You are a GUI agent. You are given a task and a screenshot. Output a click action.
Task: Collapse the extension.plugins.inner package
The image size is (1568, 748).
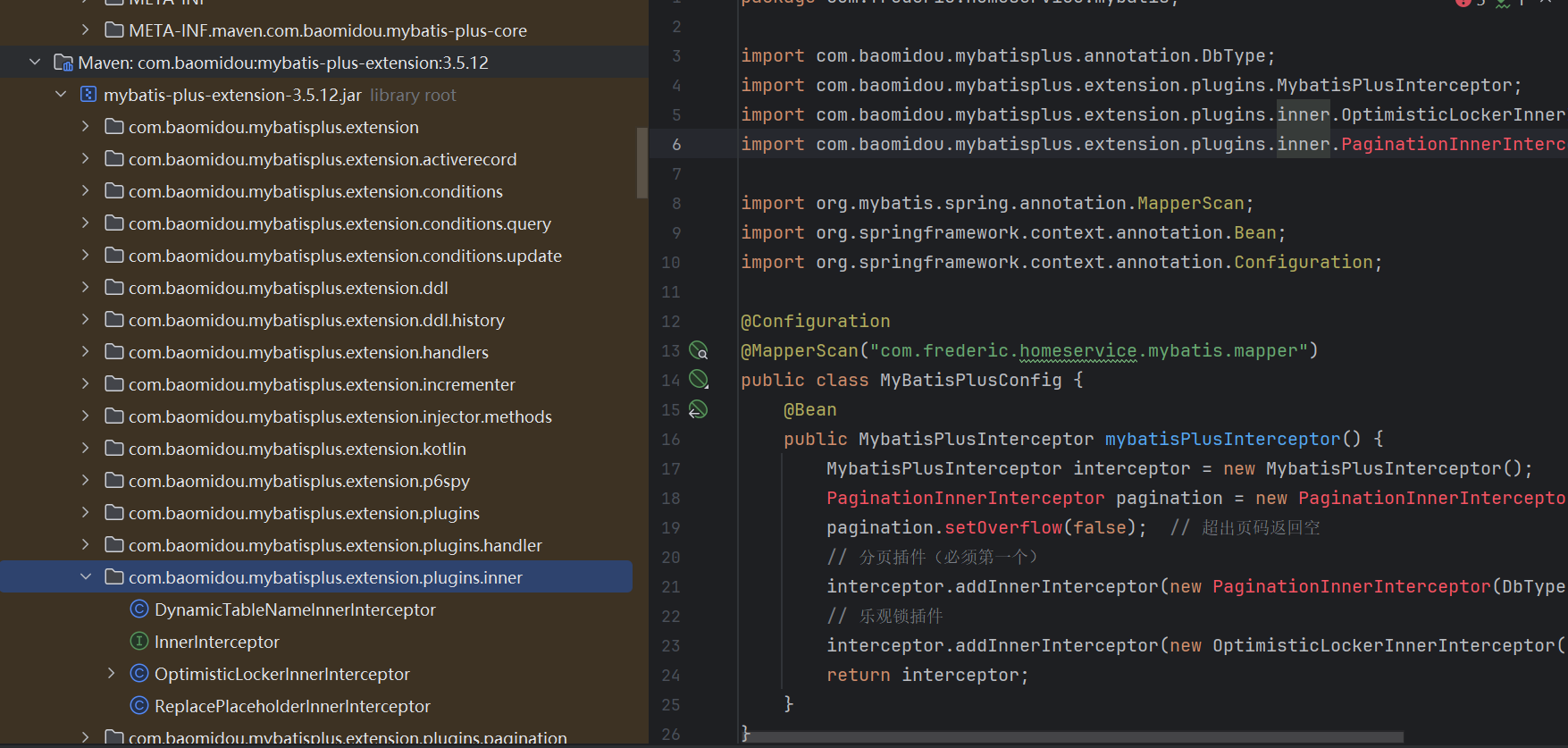pos(85,577)
